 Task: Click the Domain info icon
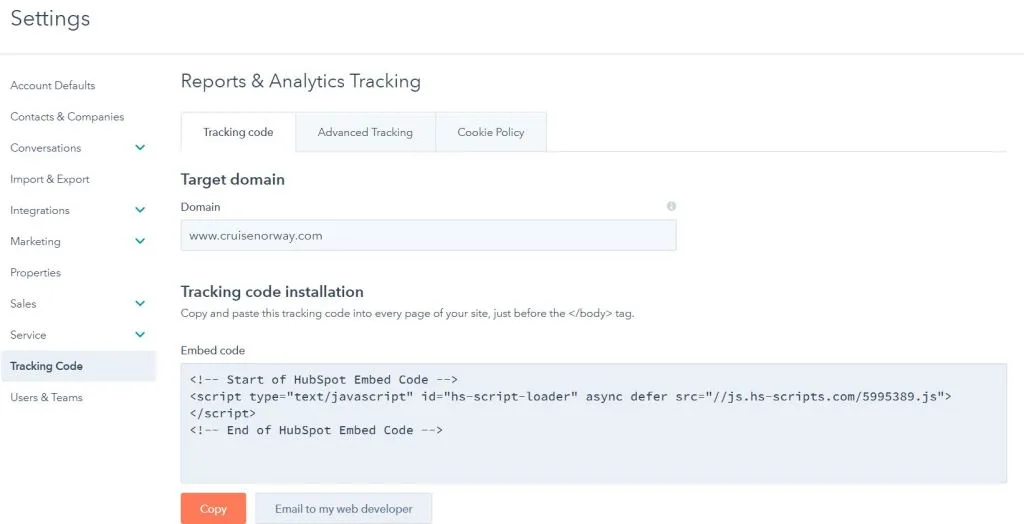[671, 206]
